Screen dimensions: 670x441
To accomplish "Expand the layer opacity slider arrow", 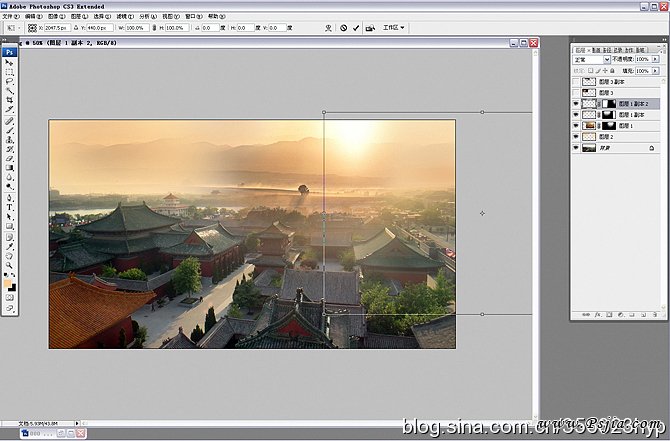I will click(x=655, y=60).
